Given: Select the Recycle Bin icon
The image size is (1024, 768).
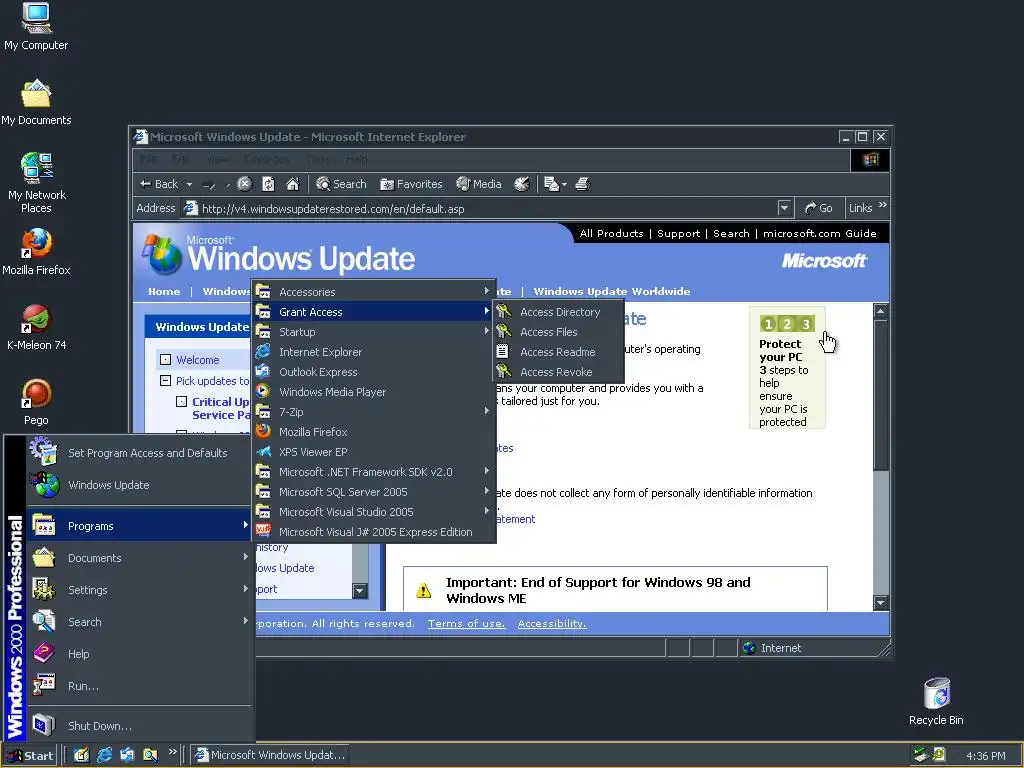Looking at the screenshot, I should (x=936, y=701).
